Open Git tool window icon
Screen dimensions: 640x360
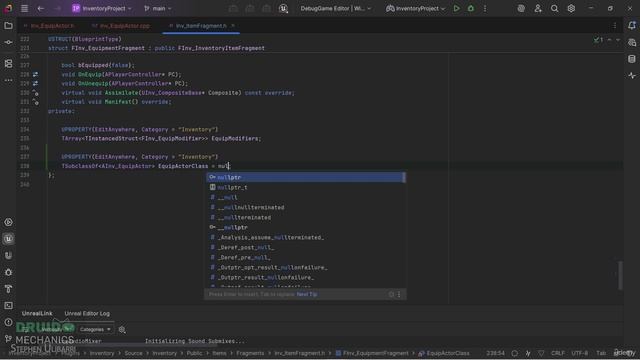pos(8,338)
